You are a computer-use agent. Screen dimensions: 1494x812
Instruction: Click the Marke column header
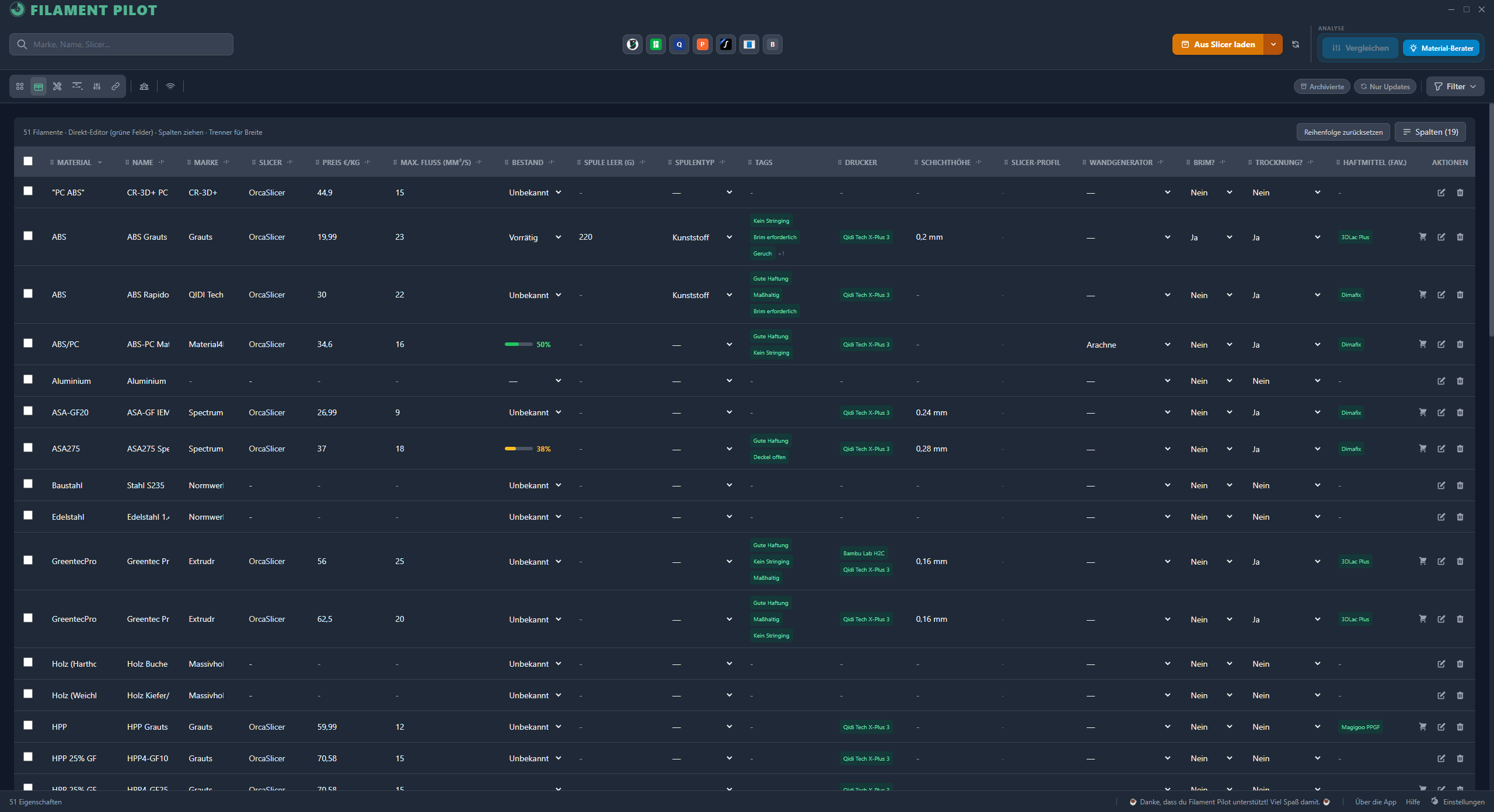pyautogui.click(x=206, y=163)
